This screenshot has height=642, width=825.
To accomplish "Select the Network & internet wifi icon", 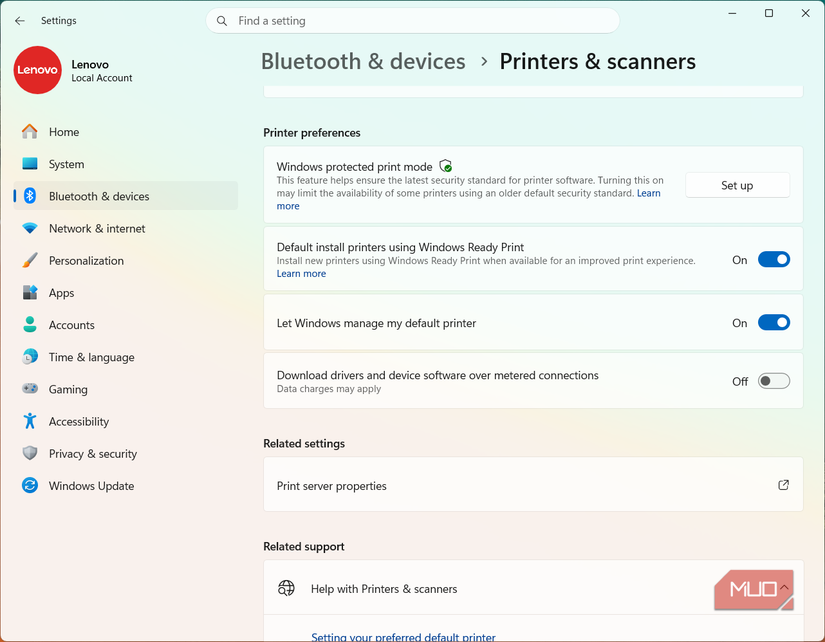I will point(29,228).
